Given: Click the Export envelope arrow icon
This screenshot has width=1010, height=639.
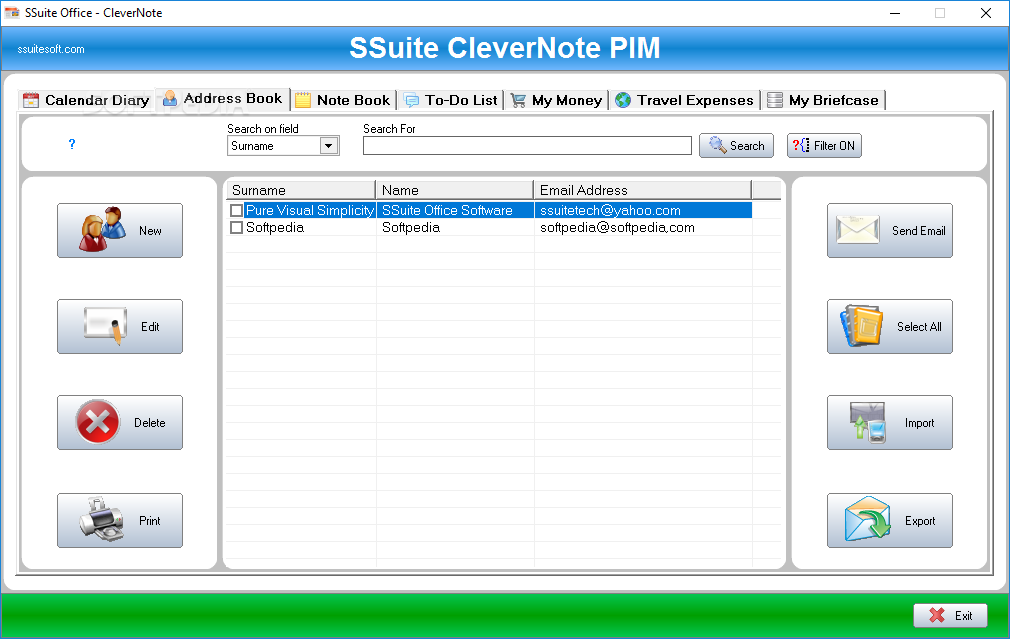Looking at the screenshot, I should point(868,519).
